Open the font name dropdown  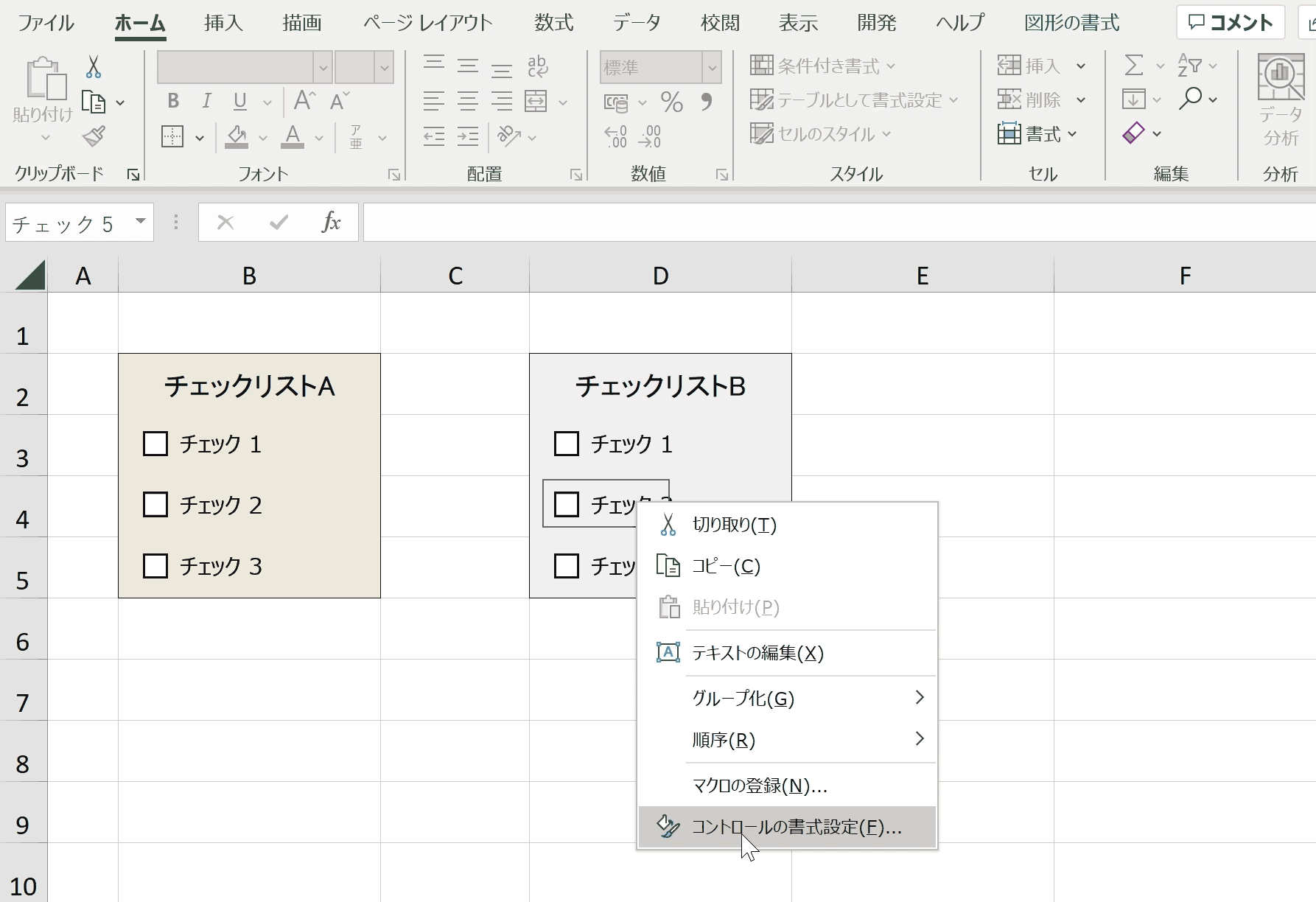click(x=323, y=68)
